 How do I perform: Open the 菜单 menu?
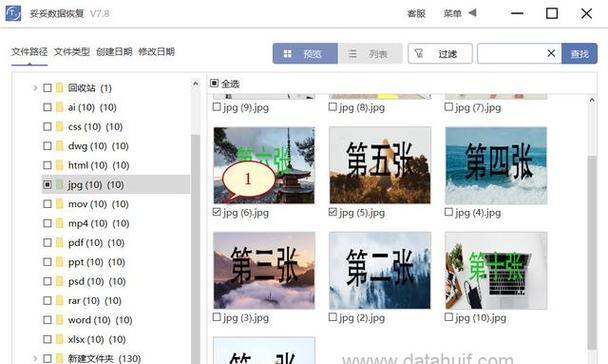coord(452,14)
